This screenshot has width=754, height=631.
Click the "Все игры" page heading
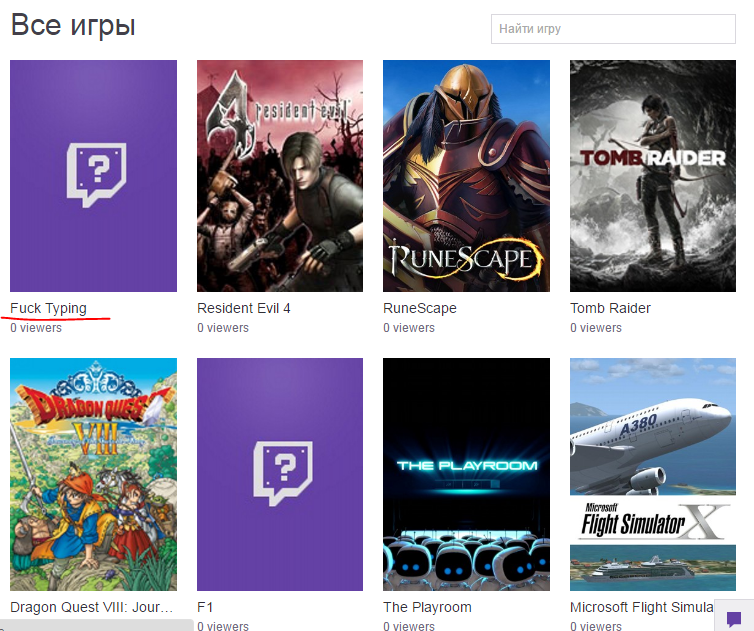73,25
